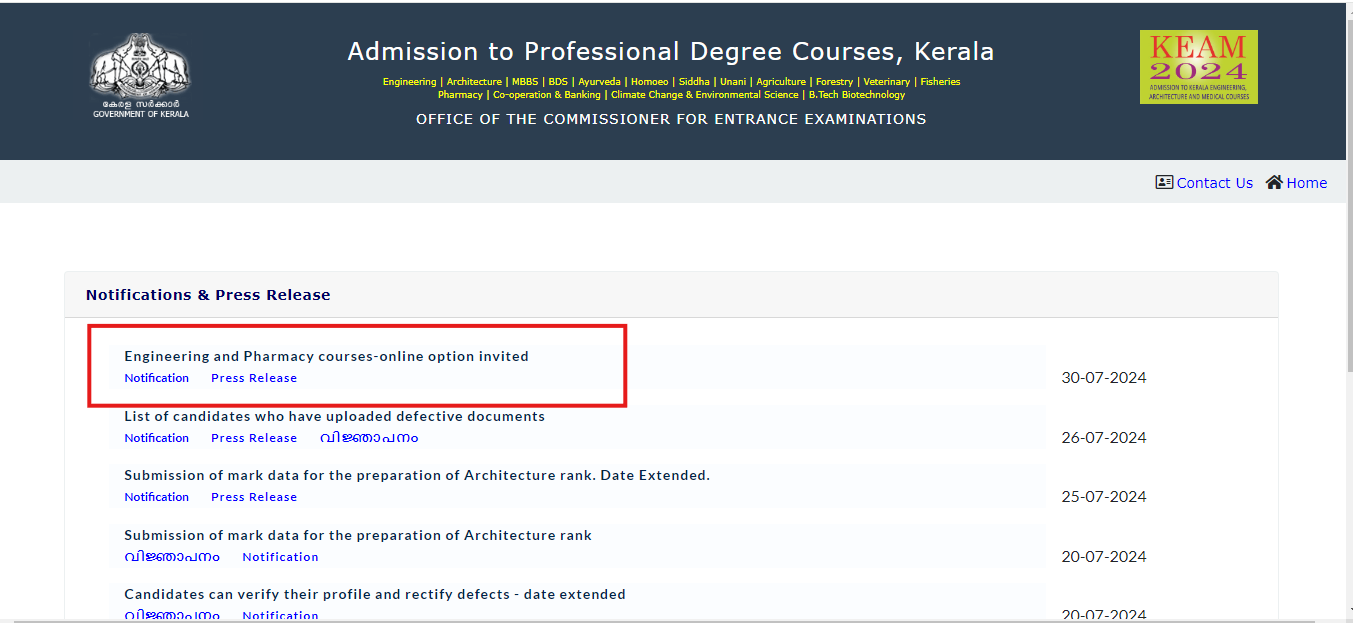Image resolution: width=1353 pixels, height=623 pixels.
Task: Open Press Release for Architecture rank Date Extended
Action: [x=254, y=497]
